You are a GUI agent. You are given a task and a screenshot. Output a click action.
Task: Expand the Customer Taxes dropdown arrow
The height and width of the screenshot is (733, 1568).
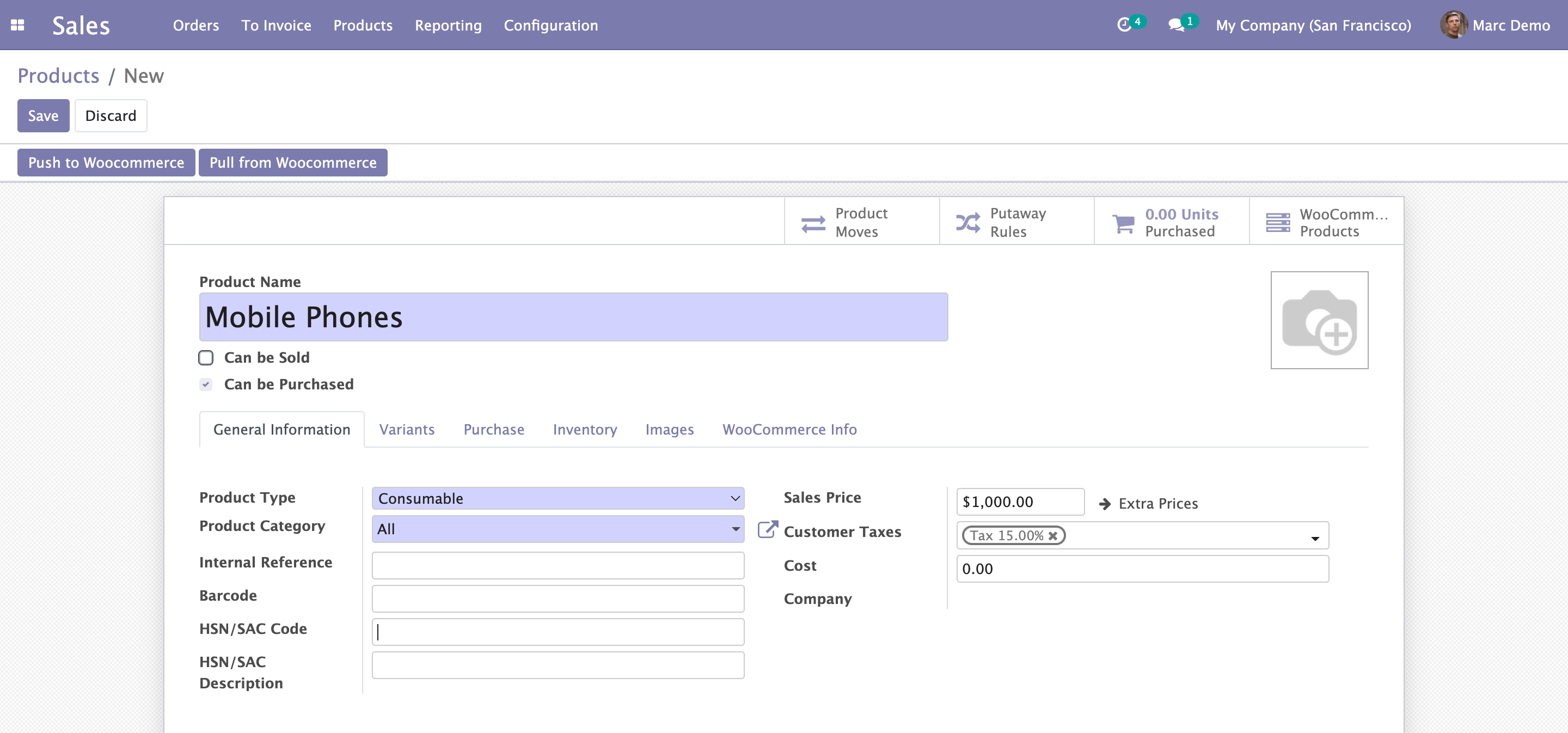tap(1315, 537)
